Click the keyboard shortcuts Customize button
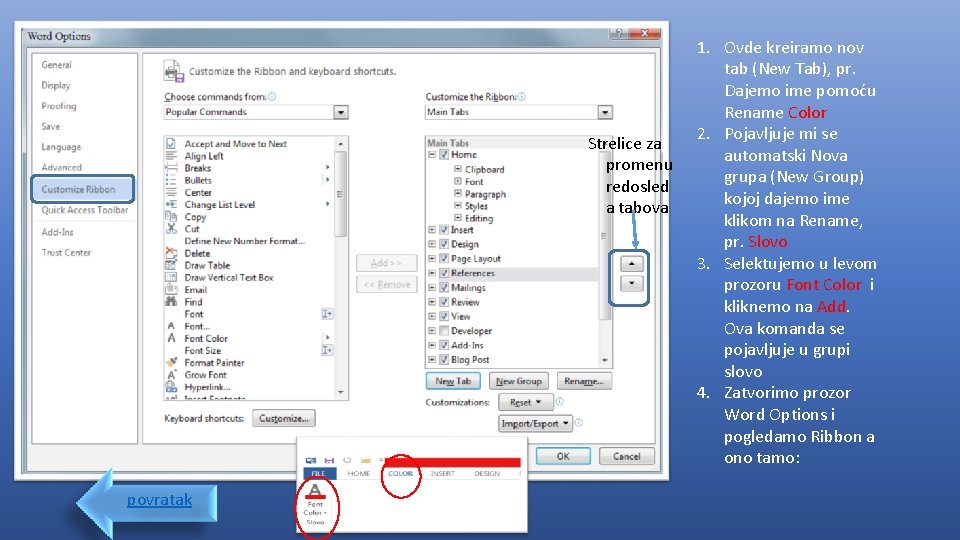The width and height of the screenshot is (960, 540). pyautogui.click(x=283, y=418)
